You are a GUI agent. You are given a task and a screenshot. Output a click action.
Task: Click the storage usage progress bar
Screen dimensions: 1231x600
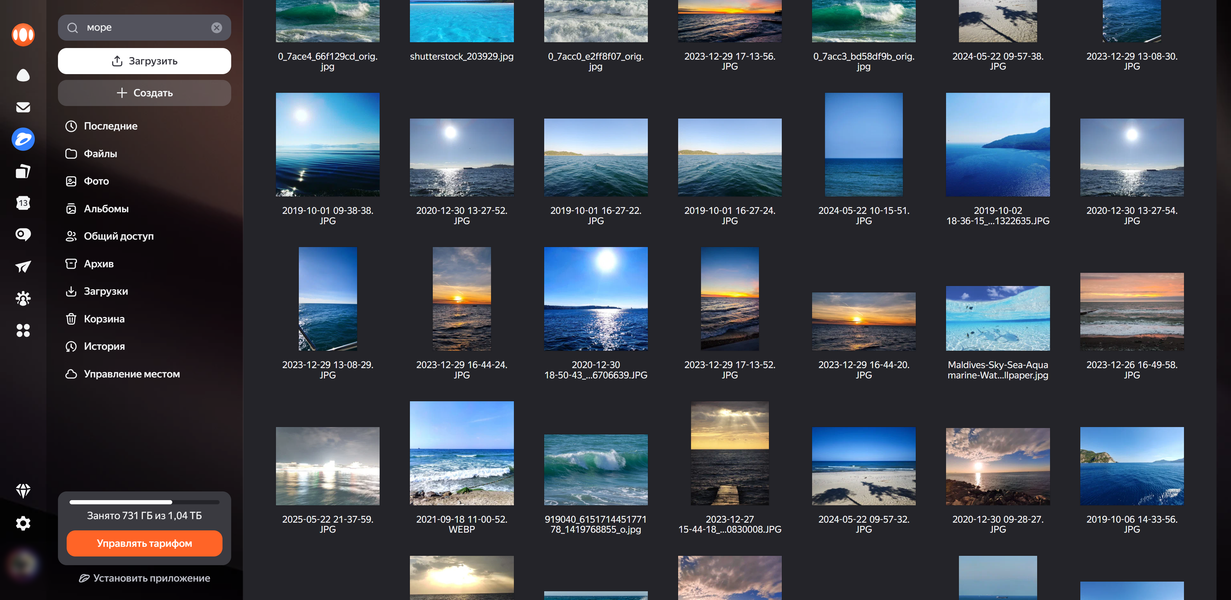pos(144,502)
